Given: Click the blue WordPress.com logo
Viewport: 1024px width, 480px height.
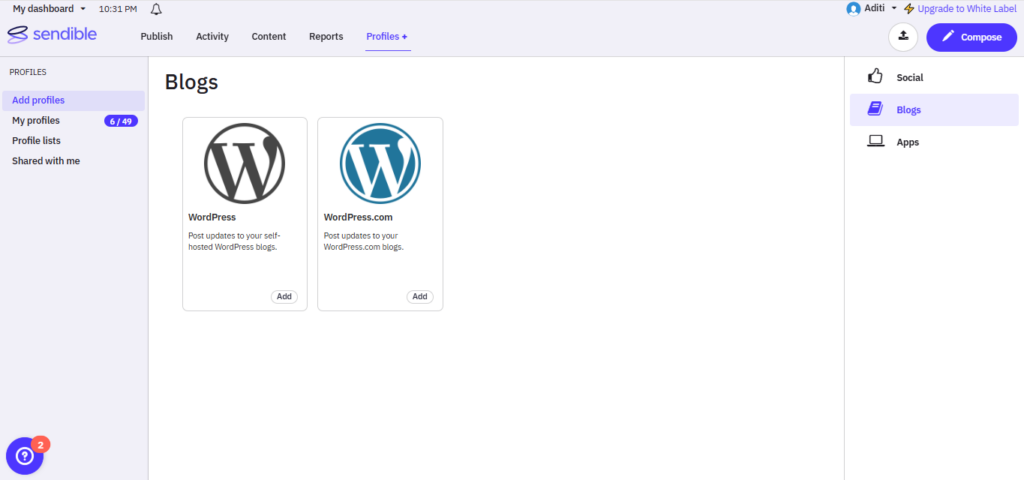Looking at the screenshot, I should [x=380, y=163].
